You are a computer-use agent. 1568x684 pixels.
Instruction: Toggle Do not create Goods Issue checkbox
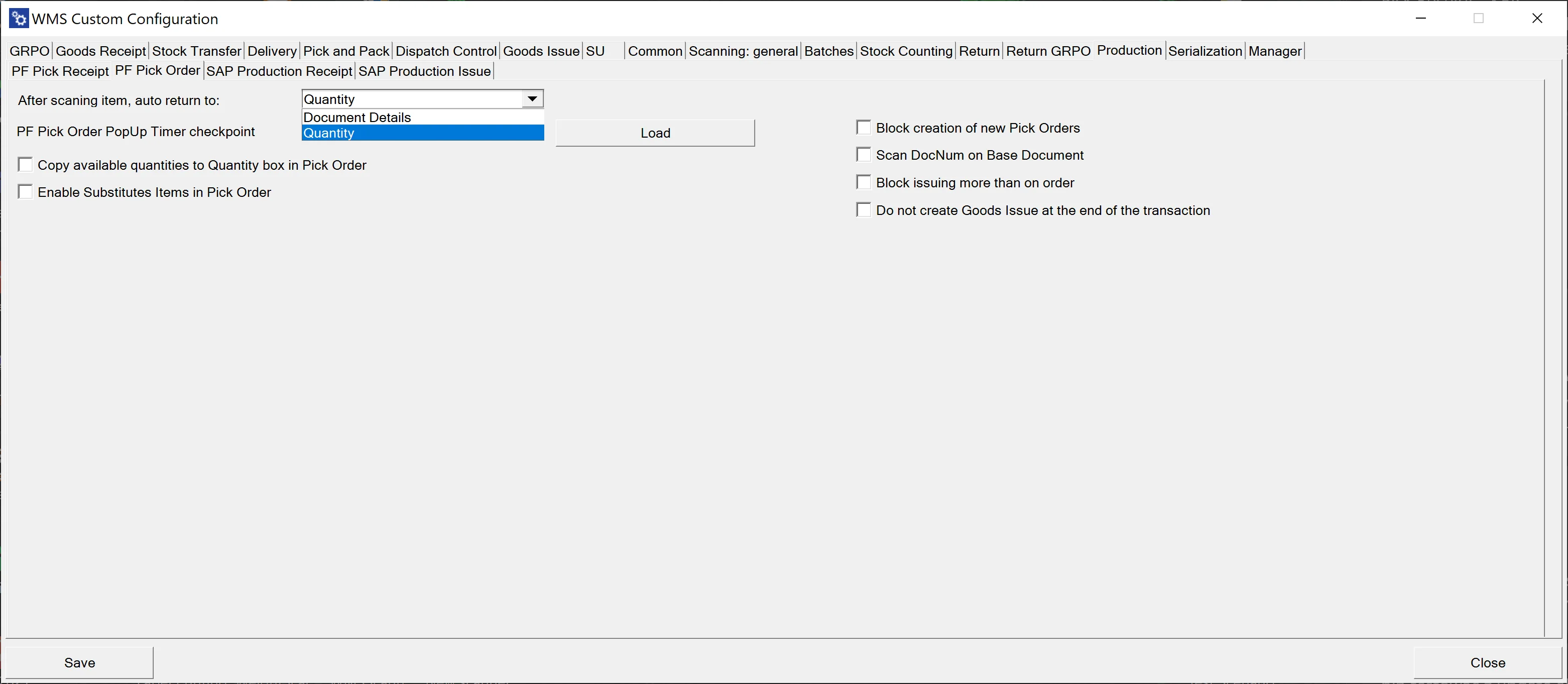pos(864,210)
